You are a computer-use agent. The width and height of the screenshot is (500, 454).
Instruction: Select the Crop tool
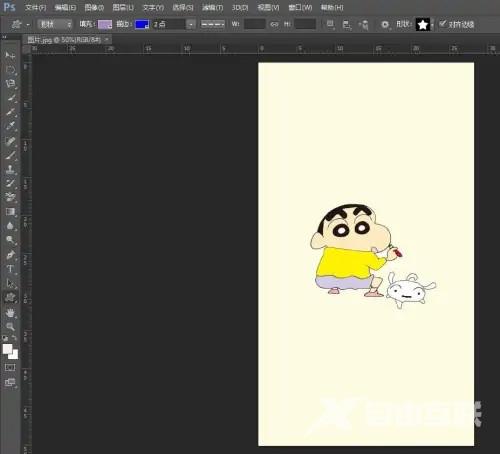10,112
